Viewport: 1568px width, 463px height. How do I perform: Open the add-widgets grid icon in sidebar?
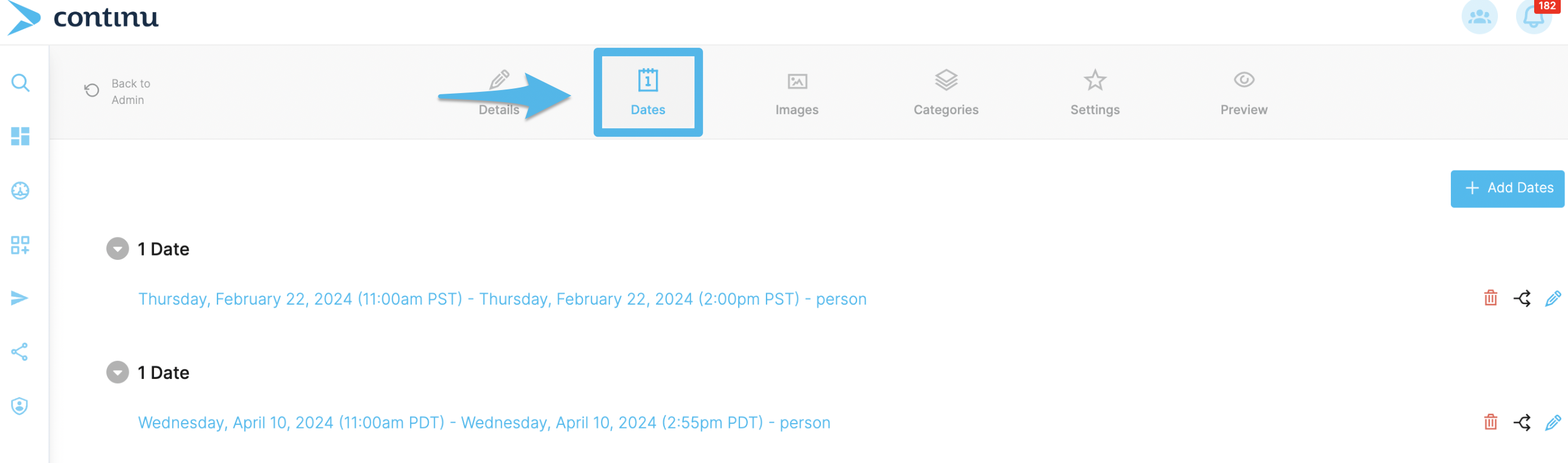coord(20,245)
